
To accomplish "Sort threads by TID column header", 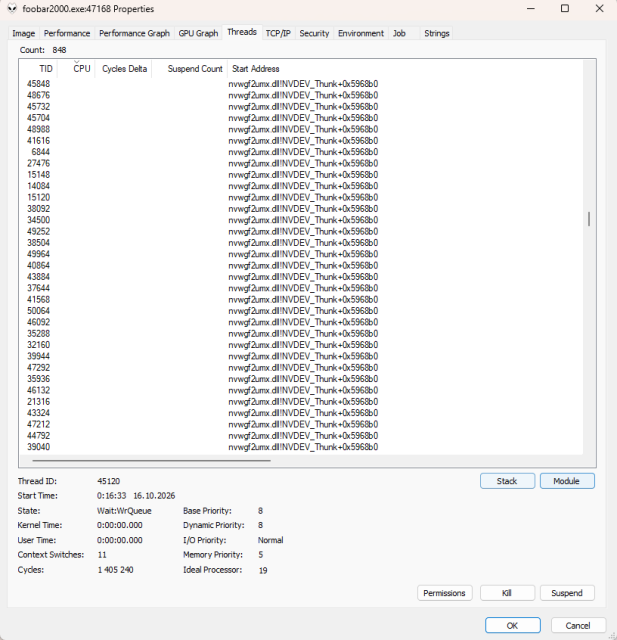I will pos(39,69).
